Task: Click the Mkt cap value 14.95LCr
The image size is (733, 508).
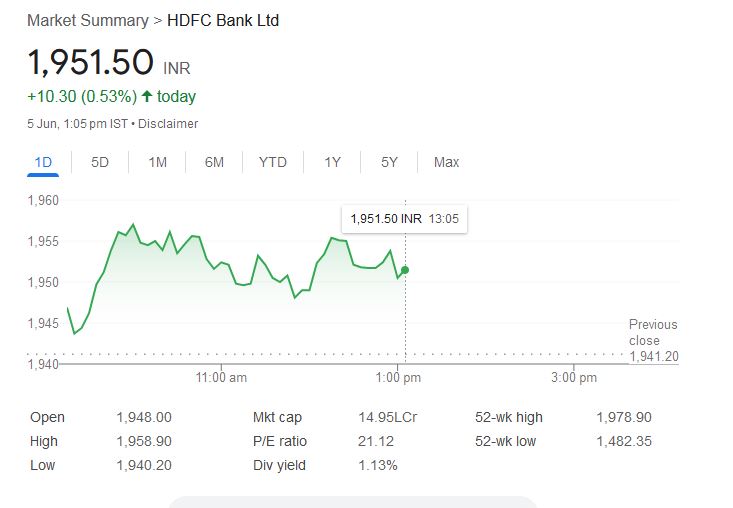Action: pyautogui.click(x=388, y=417)
